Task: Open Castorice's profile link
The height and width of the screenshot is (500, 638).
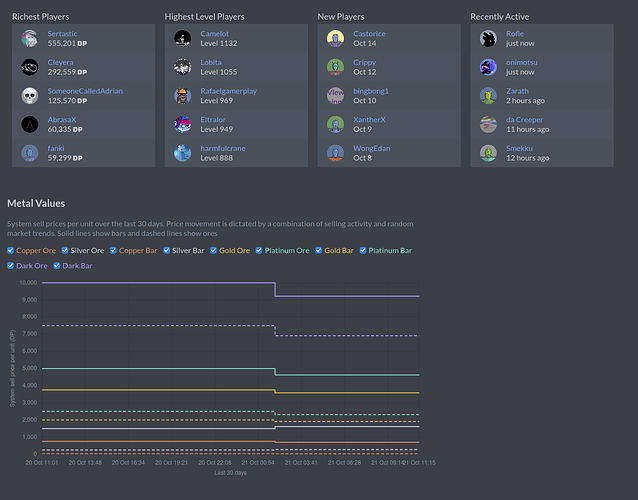Action: pyautogui.click(x=369, y=34)
